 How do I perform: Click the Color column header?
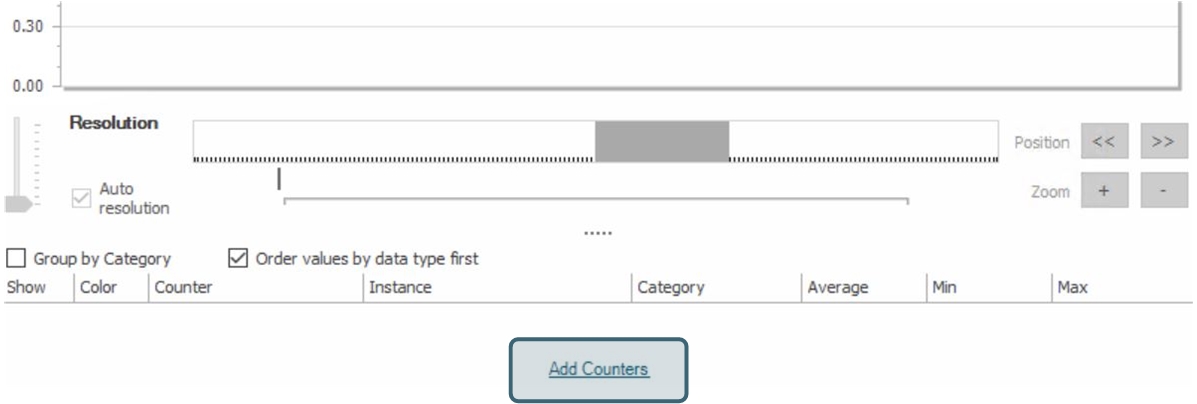[99, 288]
